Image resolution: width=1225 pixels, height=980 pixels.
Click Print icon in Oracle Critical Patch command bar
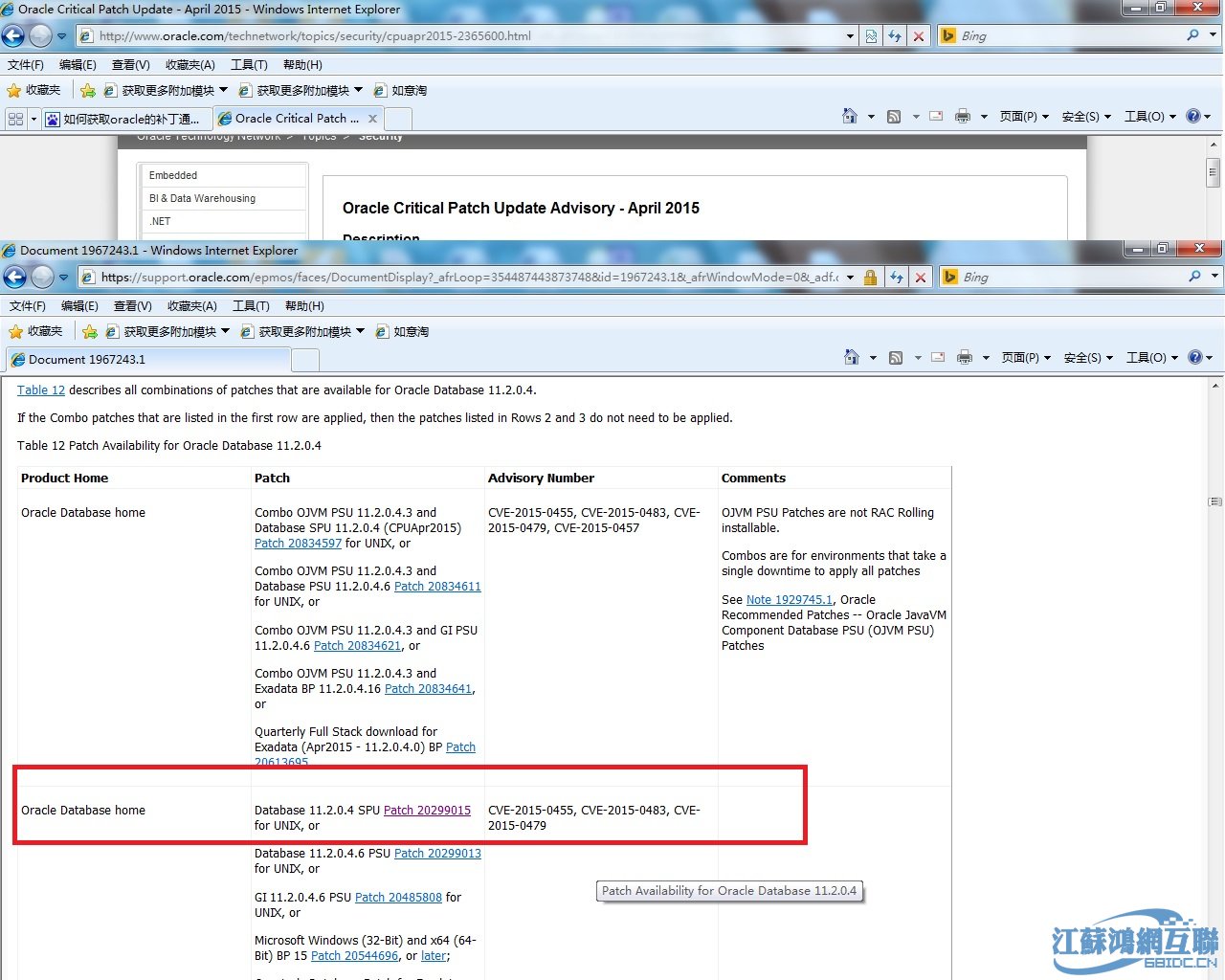point(963,116)
